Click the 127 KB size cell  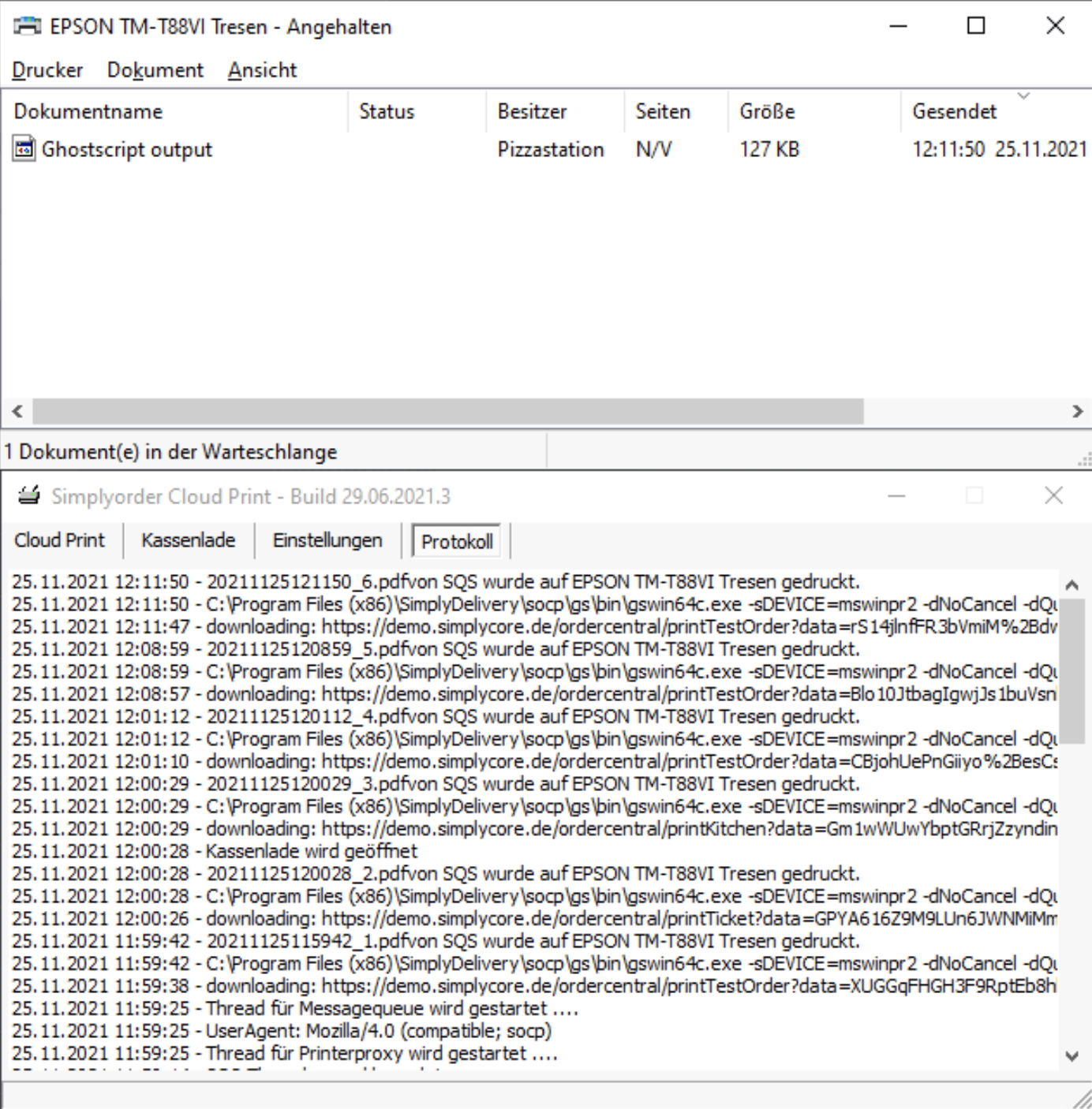point(769,149)
